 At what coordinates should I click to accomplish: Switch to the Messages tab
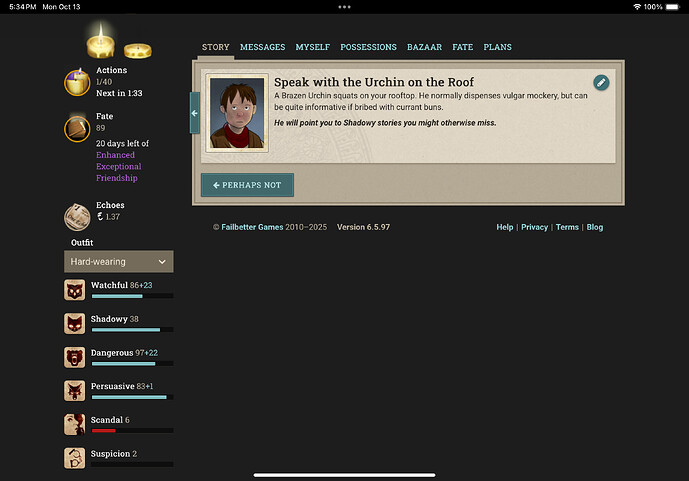coord(262,47)
